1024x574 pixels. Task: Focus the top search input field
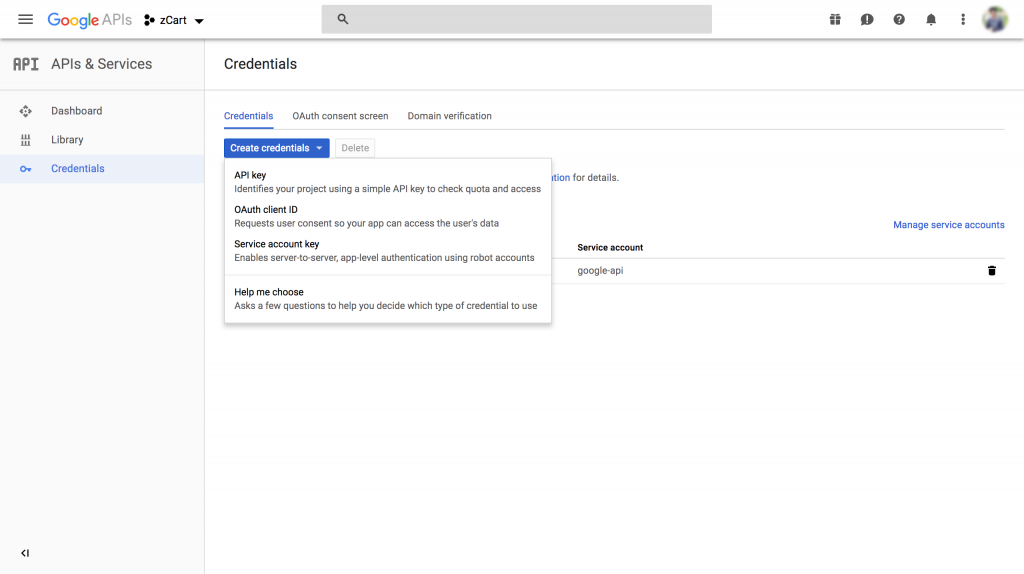(x=516, y=19)
